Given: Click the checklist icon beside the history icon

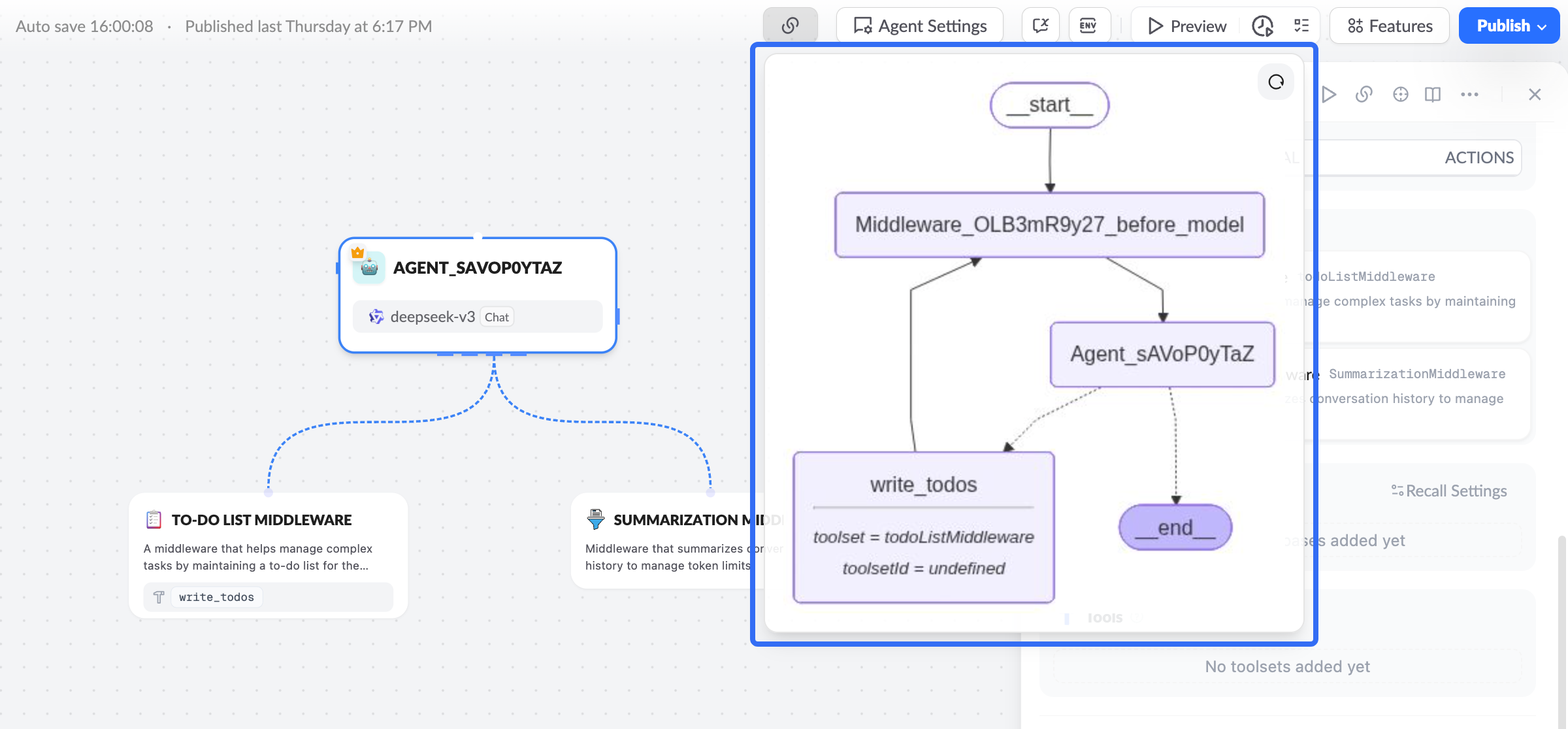Looking at the screenshot, I should (x=1301, y=26).
